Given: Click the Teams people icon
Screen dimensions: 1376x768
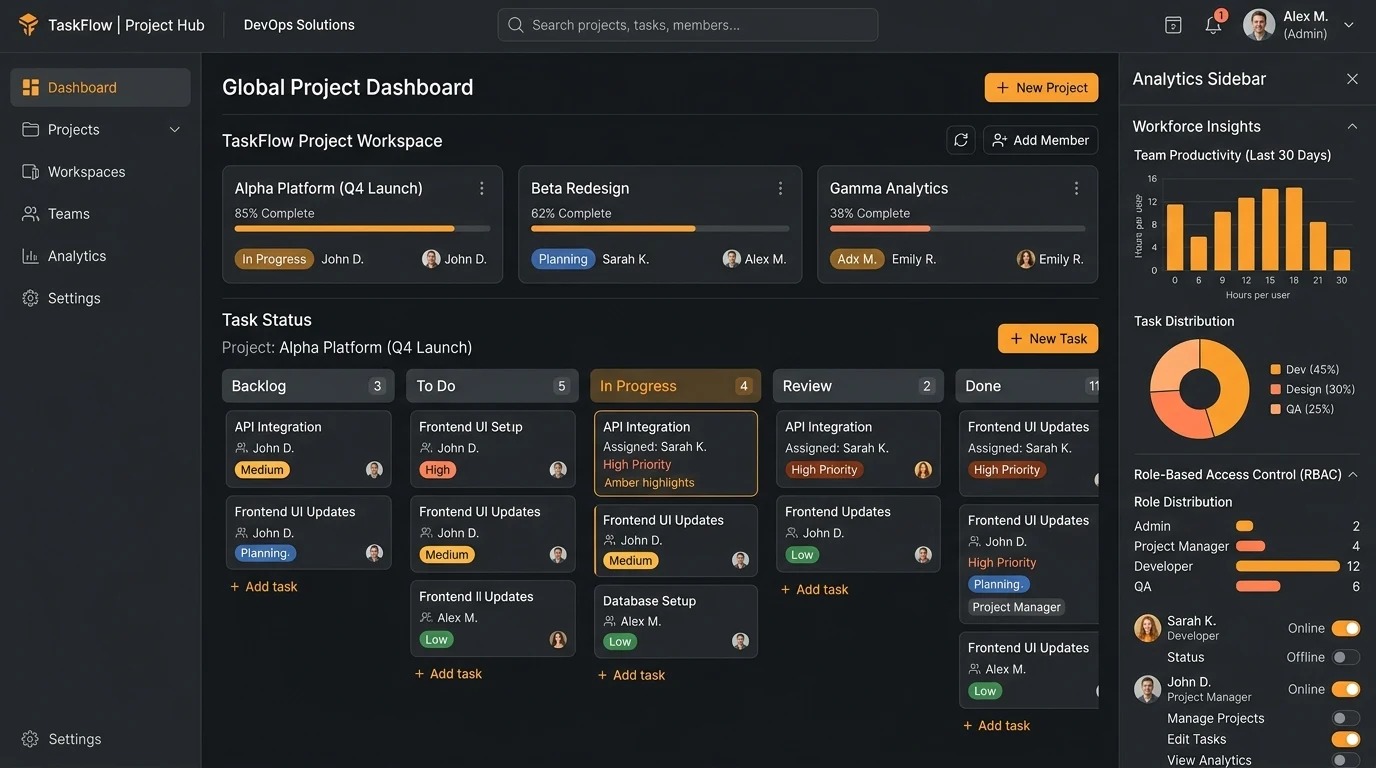Looking at the screenshot, I should coord(30,214).
